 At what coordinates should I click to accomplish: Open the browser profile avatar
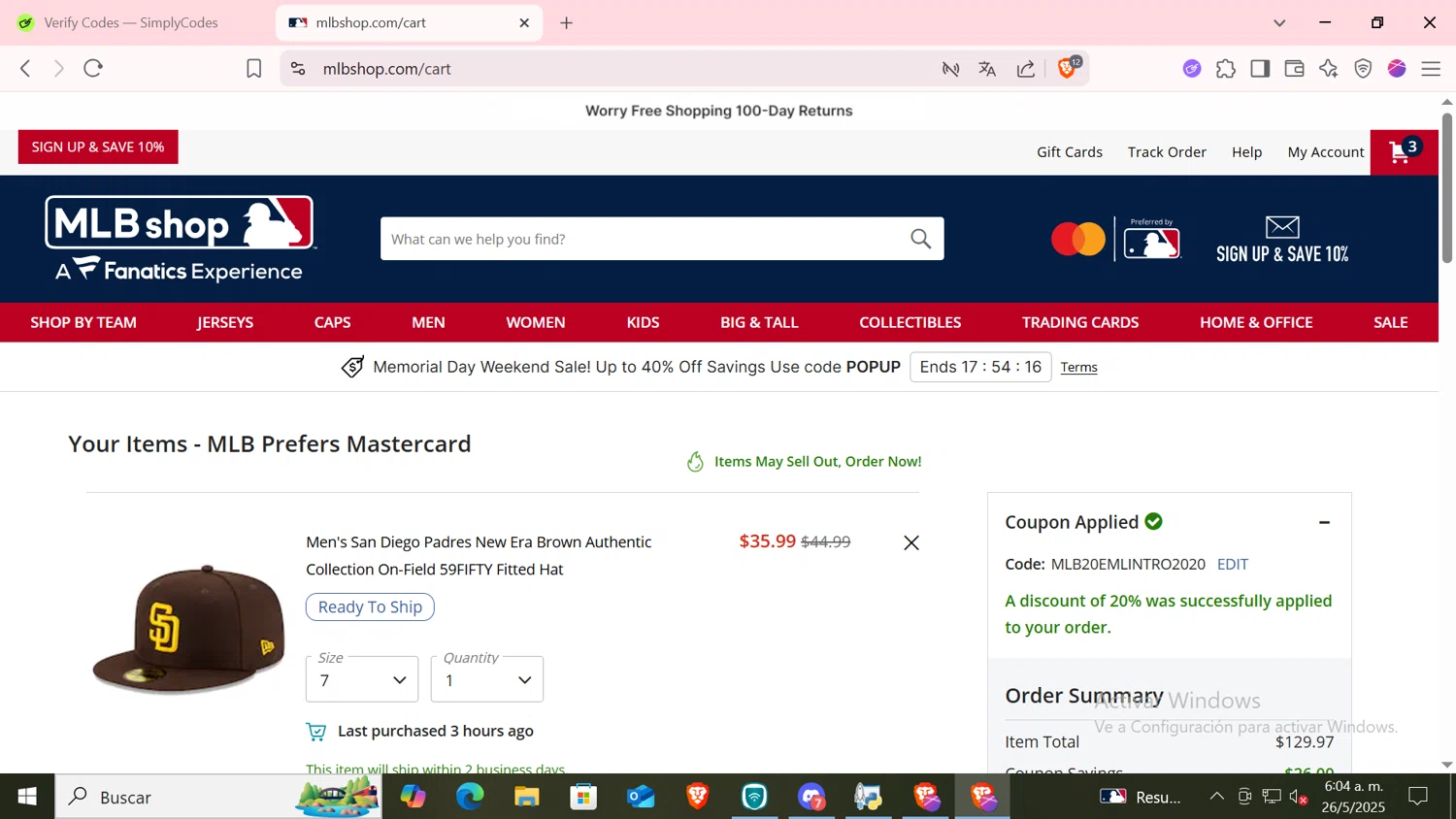click(1397, 69)
